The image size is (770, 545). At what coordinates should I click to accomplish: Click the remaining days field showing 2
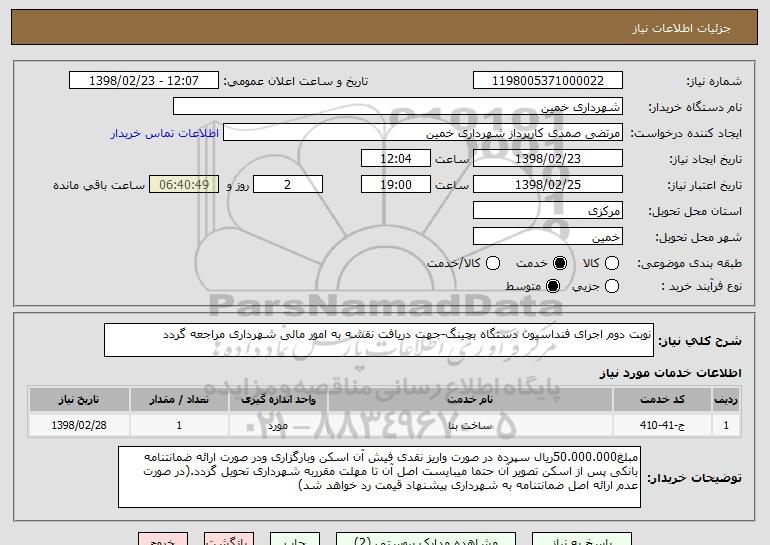288,185
